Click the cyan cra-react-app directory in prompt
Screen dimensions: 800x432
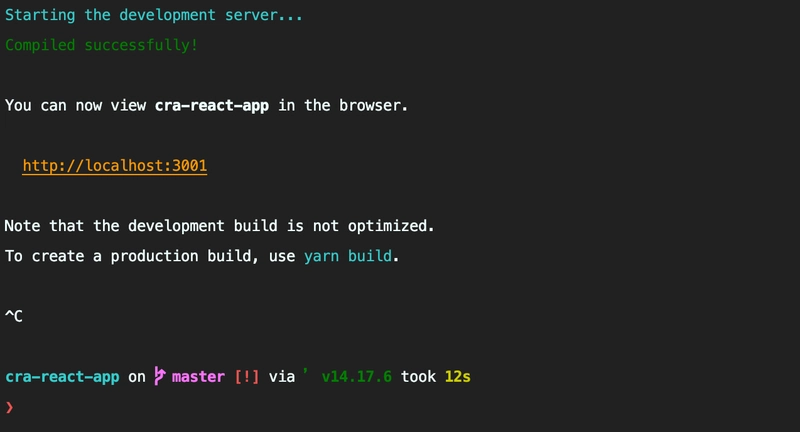[x=62, y=377]
